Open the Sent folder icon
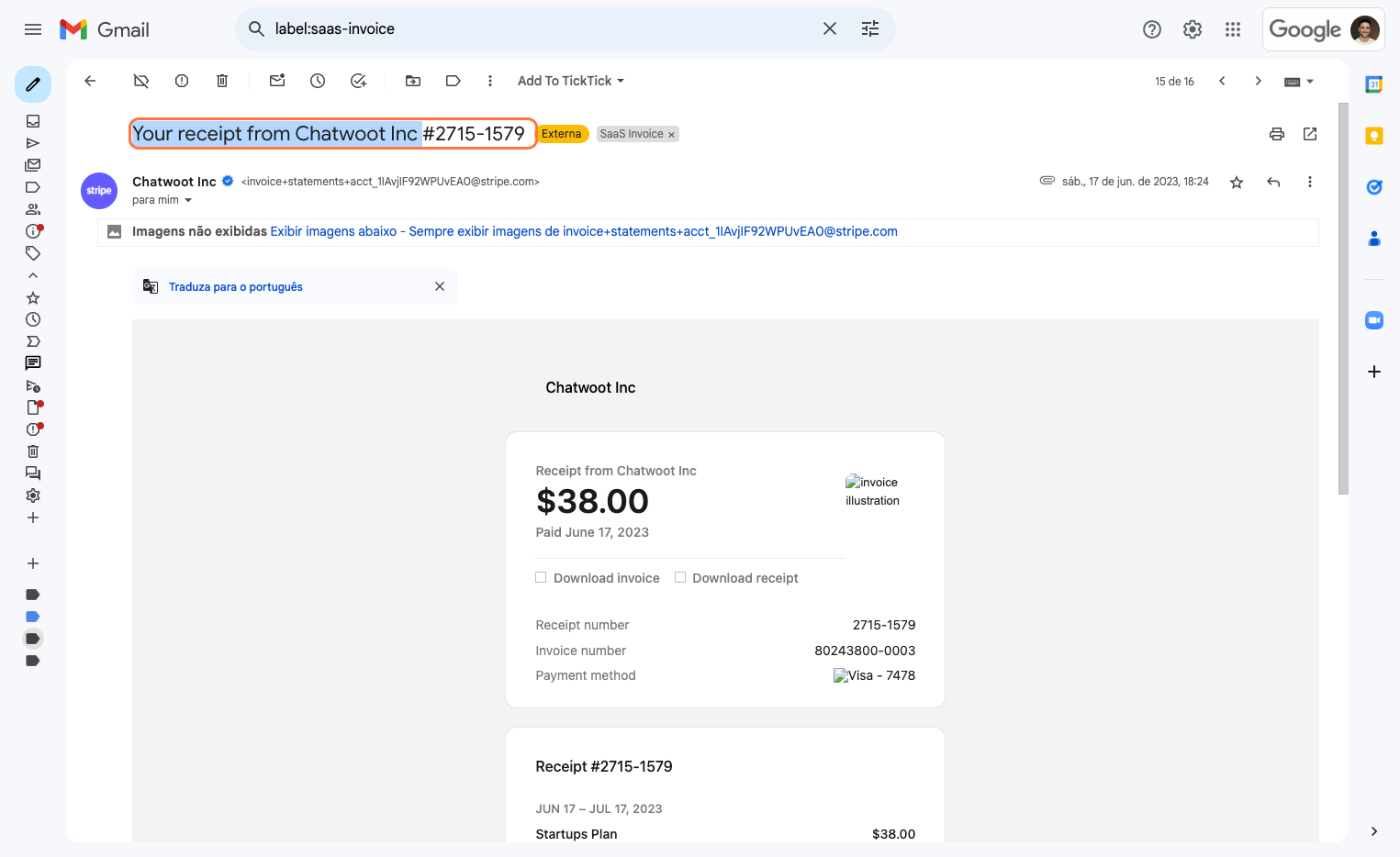The height and width of the screenshot is (857, 1400). pyautogui.click(x=33, y=143)
